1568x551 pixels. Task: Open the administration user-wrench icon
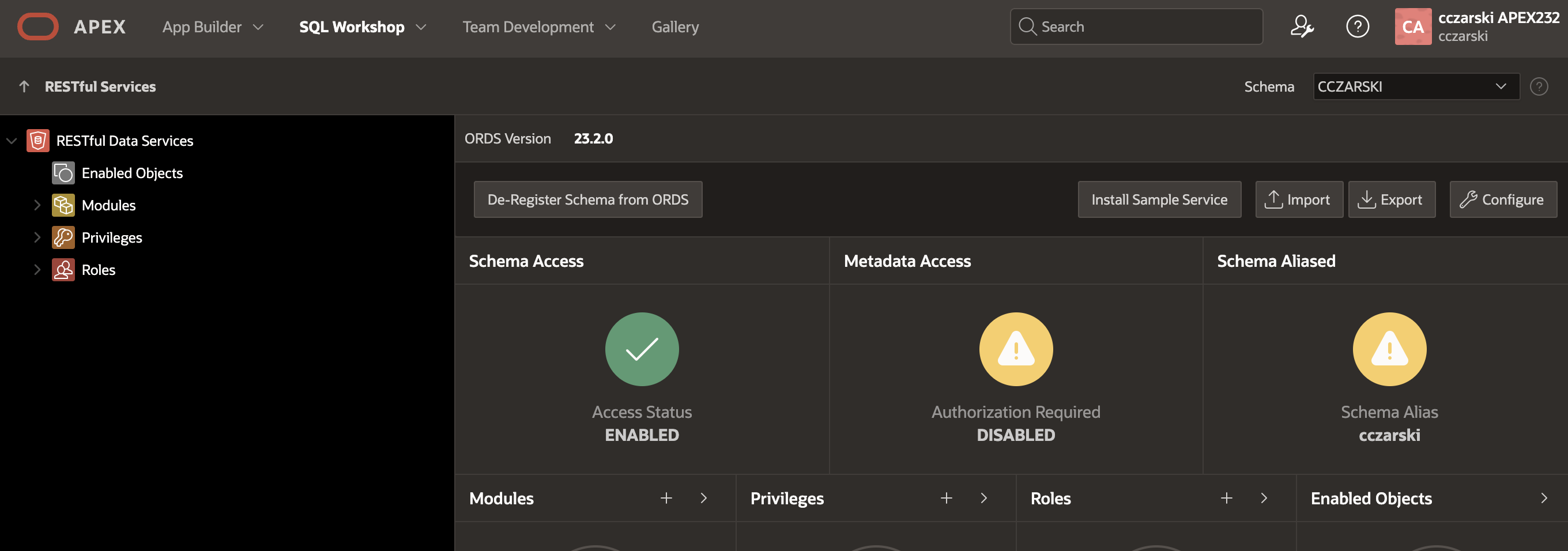pos(1302,27)
